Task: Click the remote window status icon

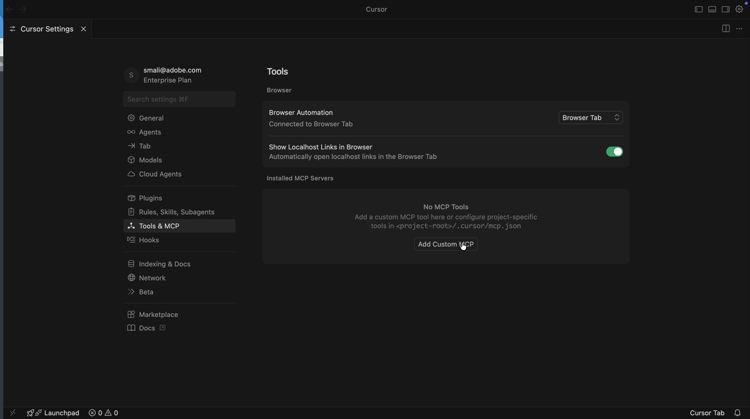Action: (12, 413)
